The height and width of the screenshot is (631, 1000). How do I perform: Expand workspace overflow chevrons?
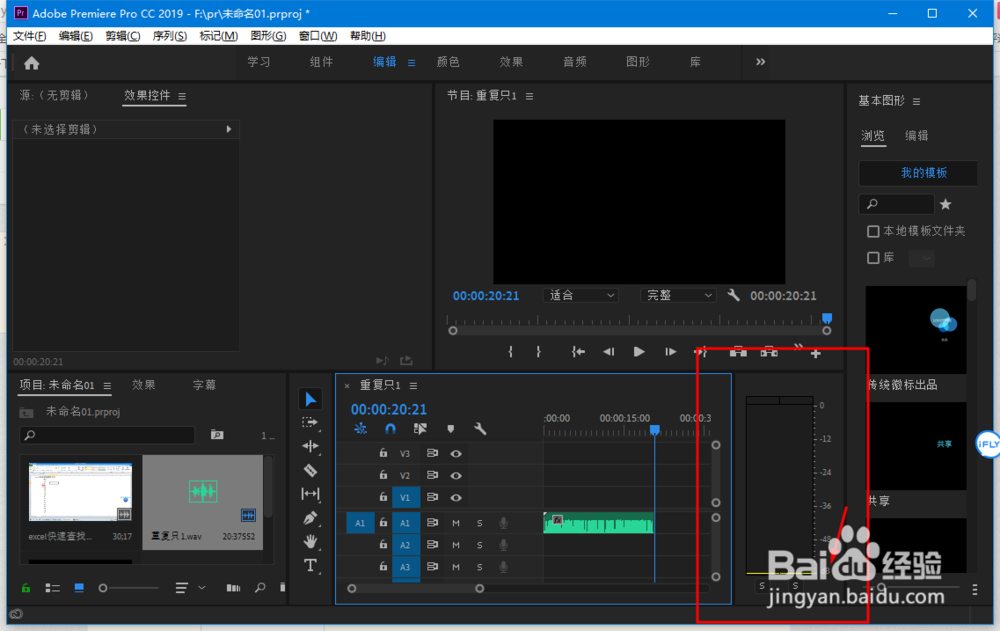[x=760, y=62]
